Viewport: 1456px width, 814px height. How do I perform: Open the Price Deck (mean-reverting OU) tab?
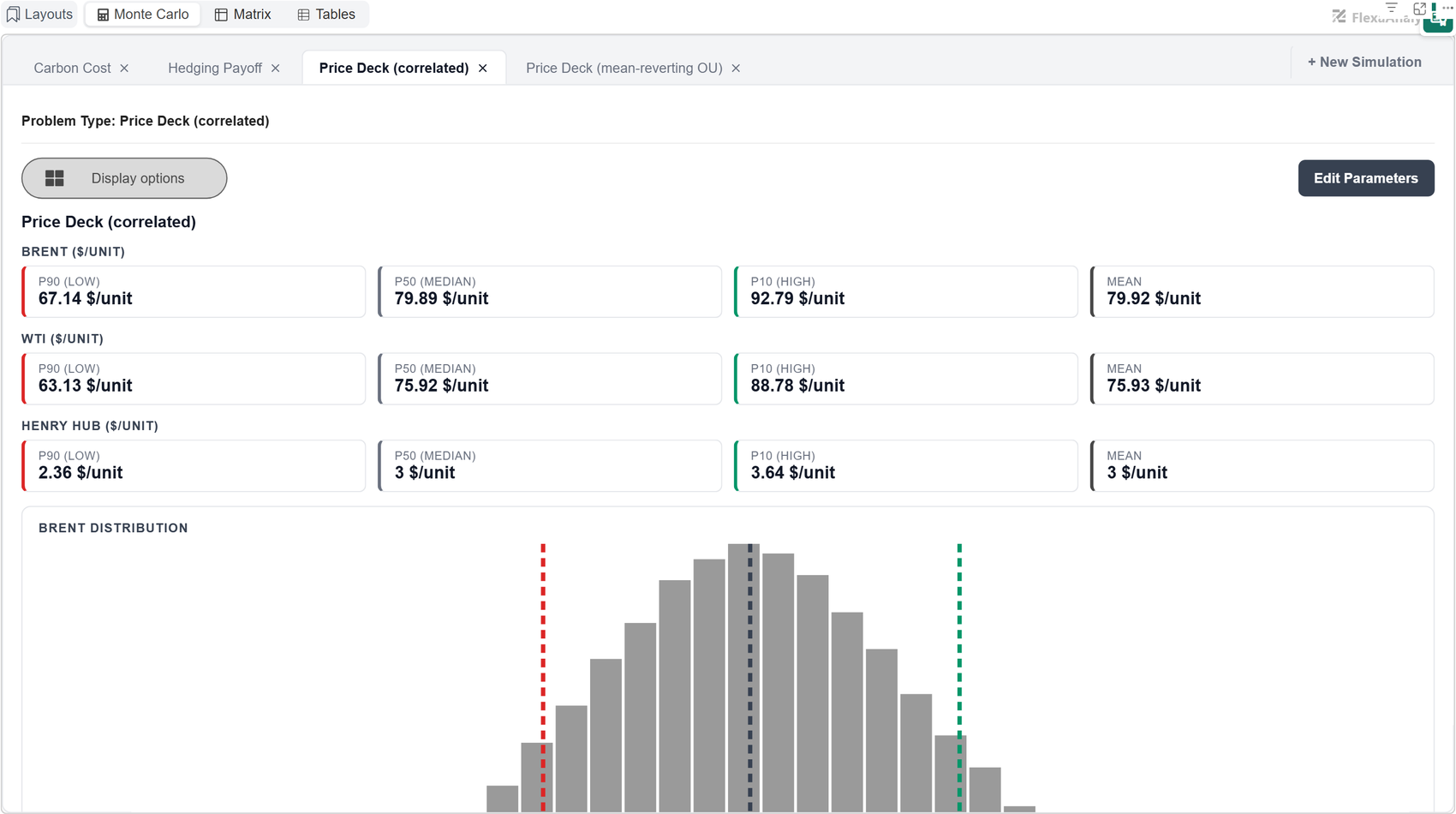[x=624, y=69]
